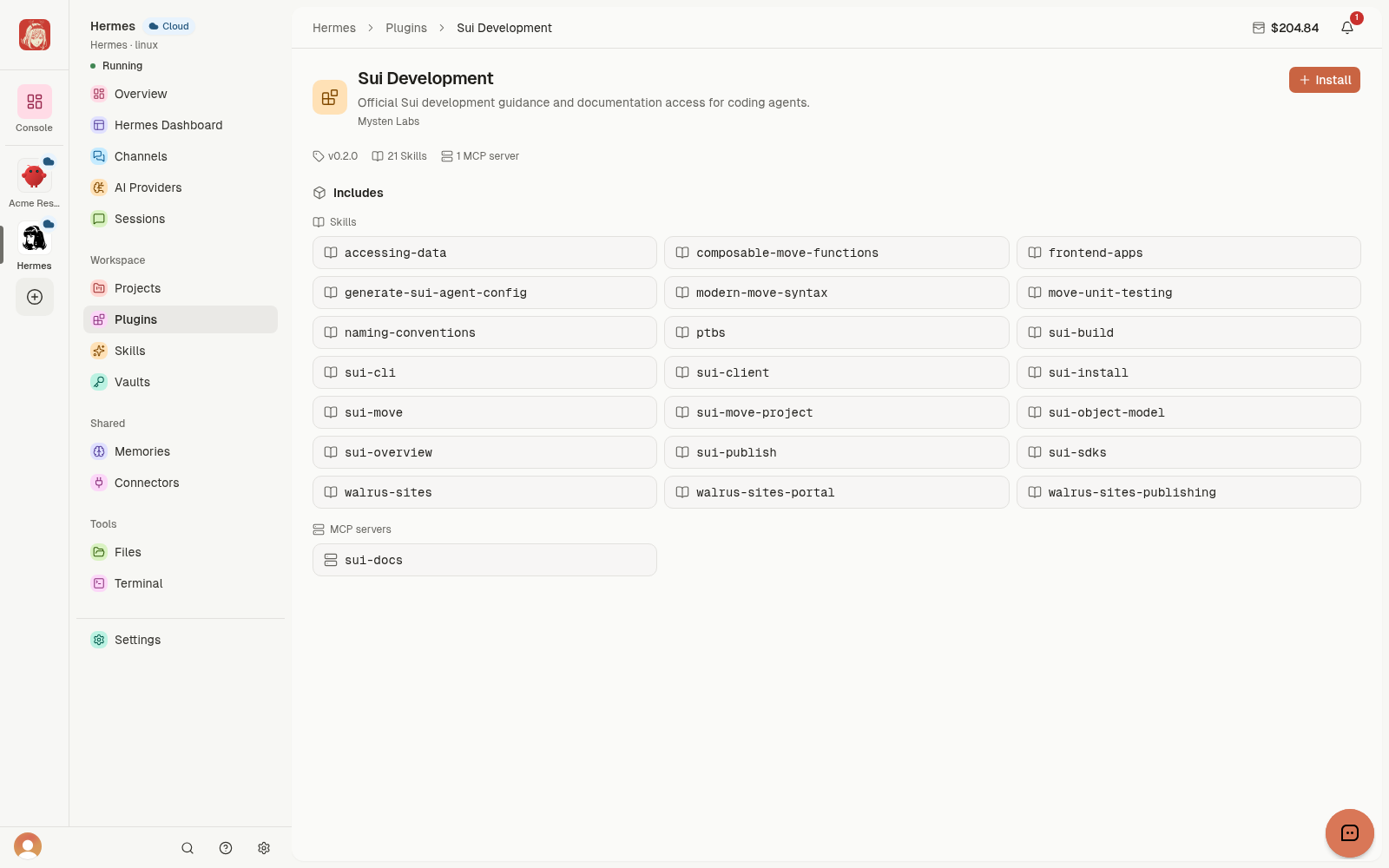Open sui-move skill card

pos(484,412)
